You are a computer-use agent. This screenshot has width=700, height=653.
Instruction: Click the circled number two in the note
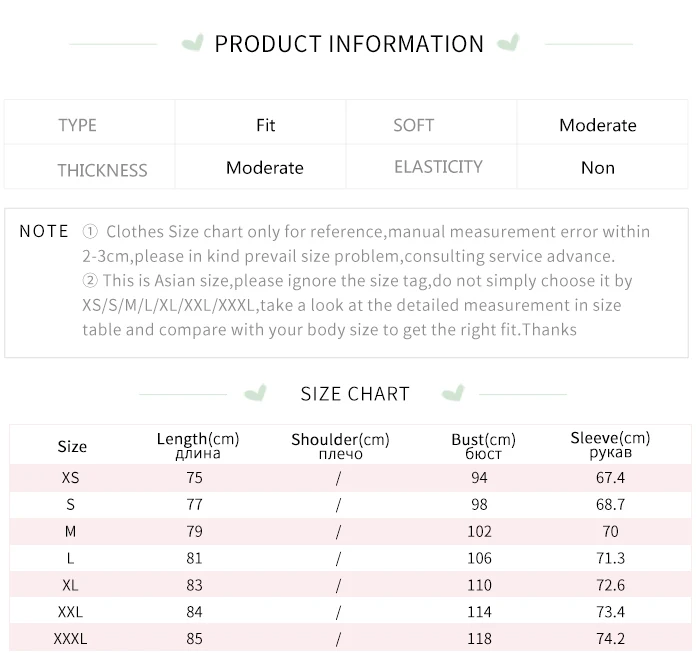(x=90, y=281)
